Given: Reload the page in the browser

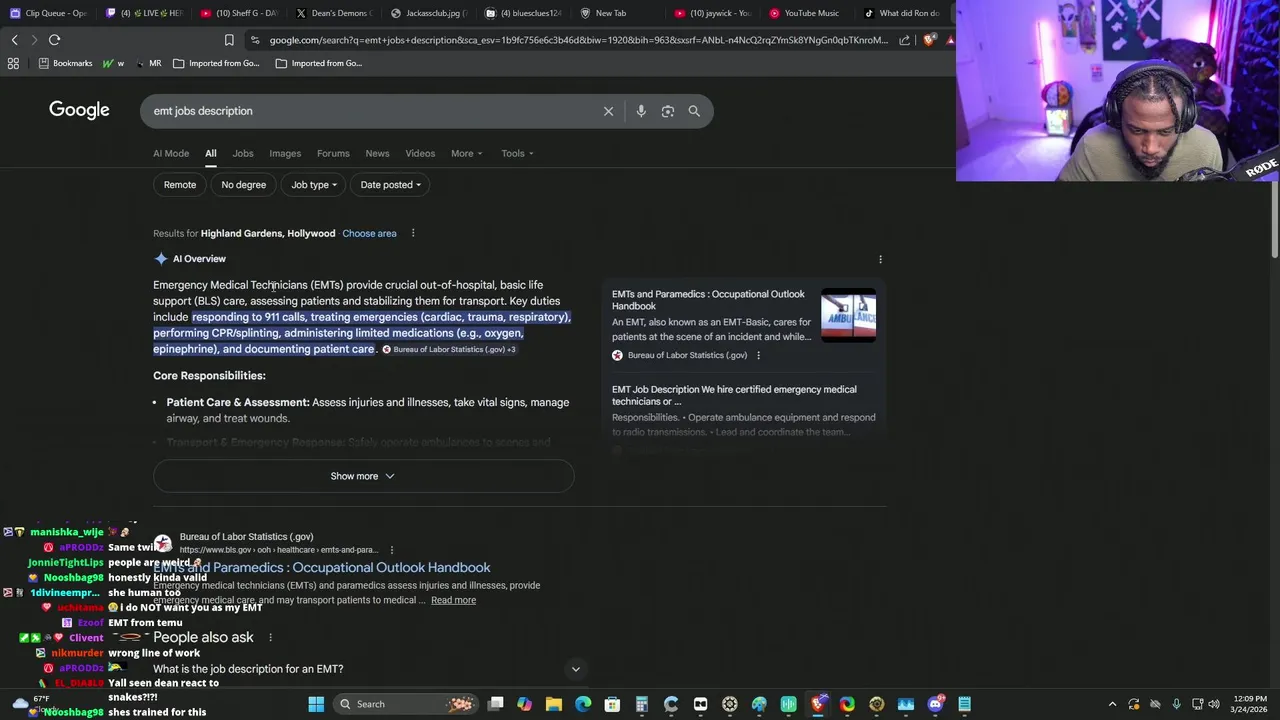Looking at the screenshot, I should point(54,40).
